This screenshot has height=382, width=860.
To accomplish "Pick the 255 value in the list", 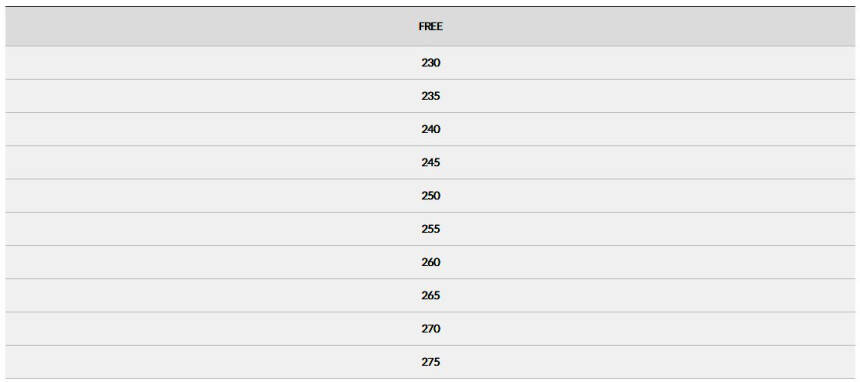I will (431, 229).
